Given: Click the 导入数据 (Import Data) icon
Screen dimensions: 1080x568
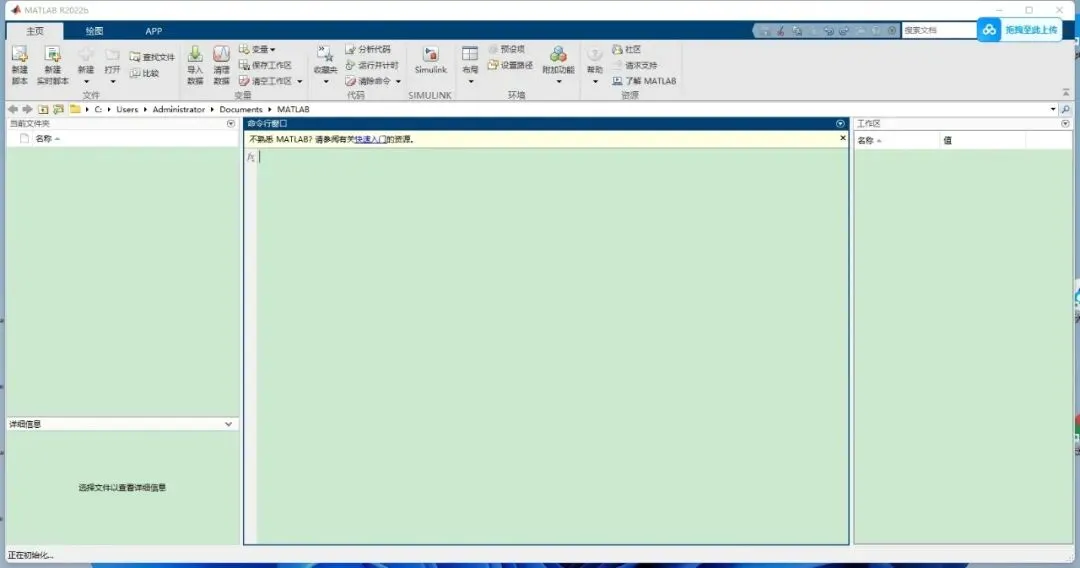Looking at the screenshot, I should 195,65.
